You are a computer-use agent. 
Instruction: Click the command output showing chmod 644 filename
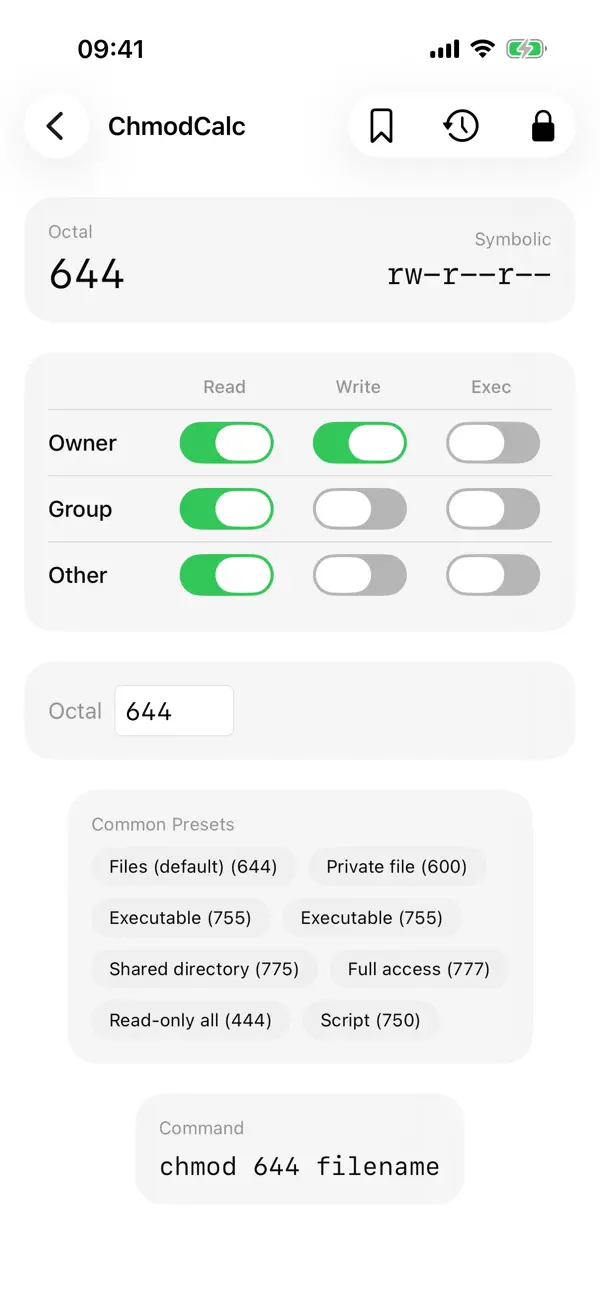point(298,1166)
